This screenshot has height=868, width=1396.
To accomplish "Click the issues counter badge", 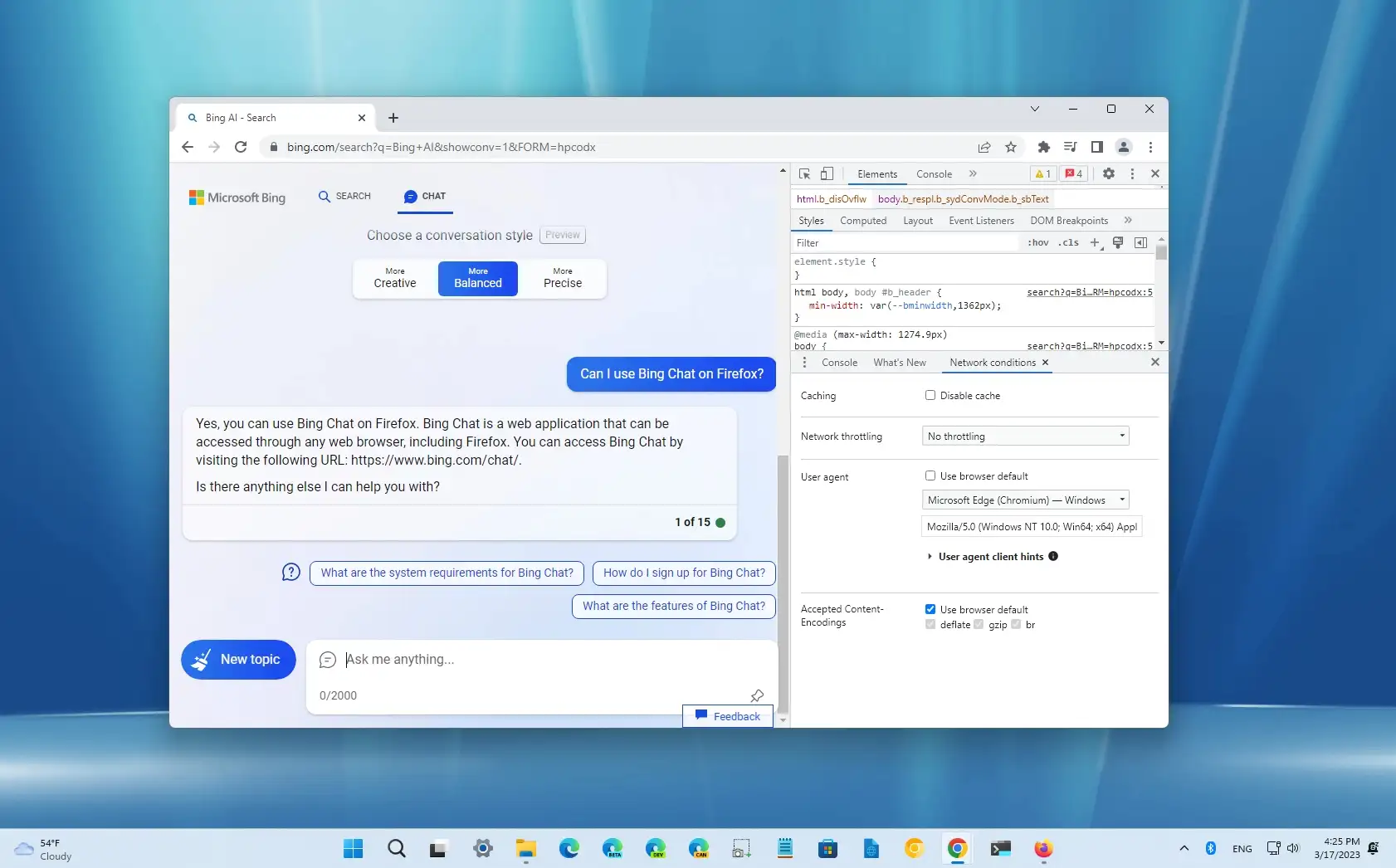I will (x=1072, y=174).
